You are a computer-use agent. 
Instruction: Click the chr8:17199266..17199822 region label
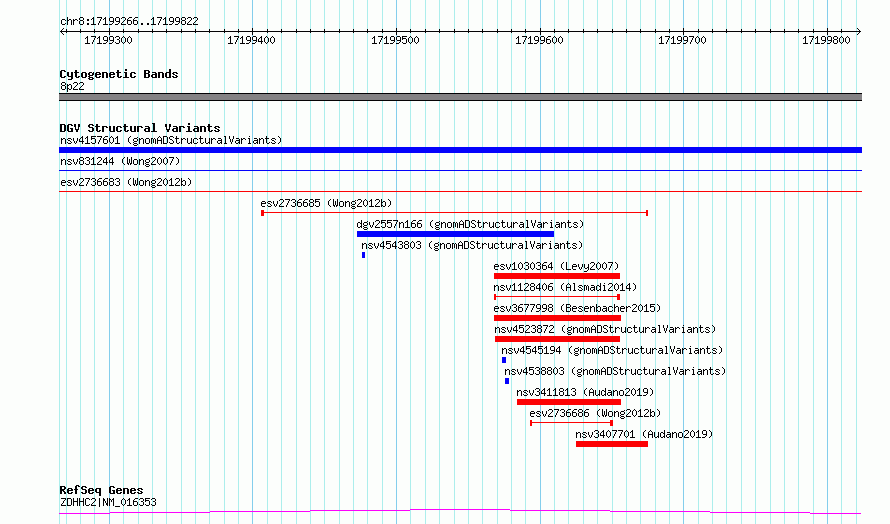[129, 21]
